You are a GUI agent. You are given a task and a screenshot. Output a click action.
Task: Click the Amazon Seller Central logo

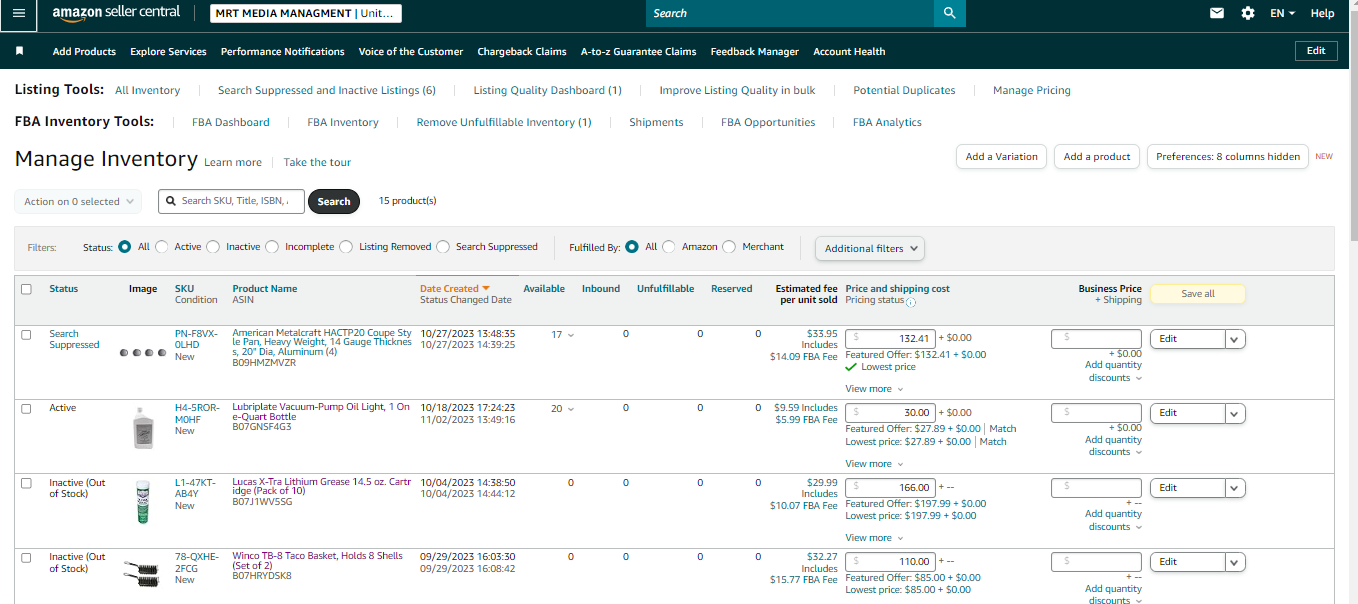[116, 13]
